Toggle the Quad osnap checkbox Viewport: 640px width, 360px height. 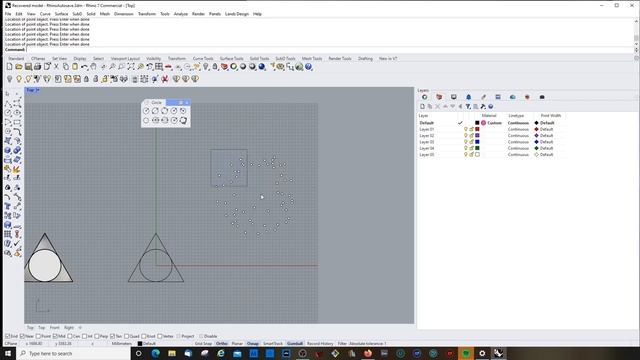(x=127, y=336)
